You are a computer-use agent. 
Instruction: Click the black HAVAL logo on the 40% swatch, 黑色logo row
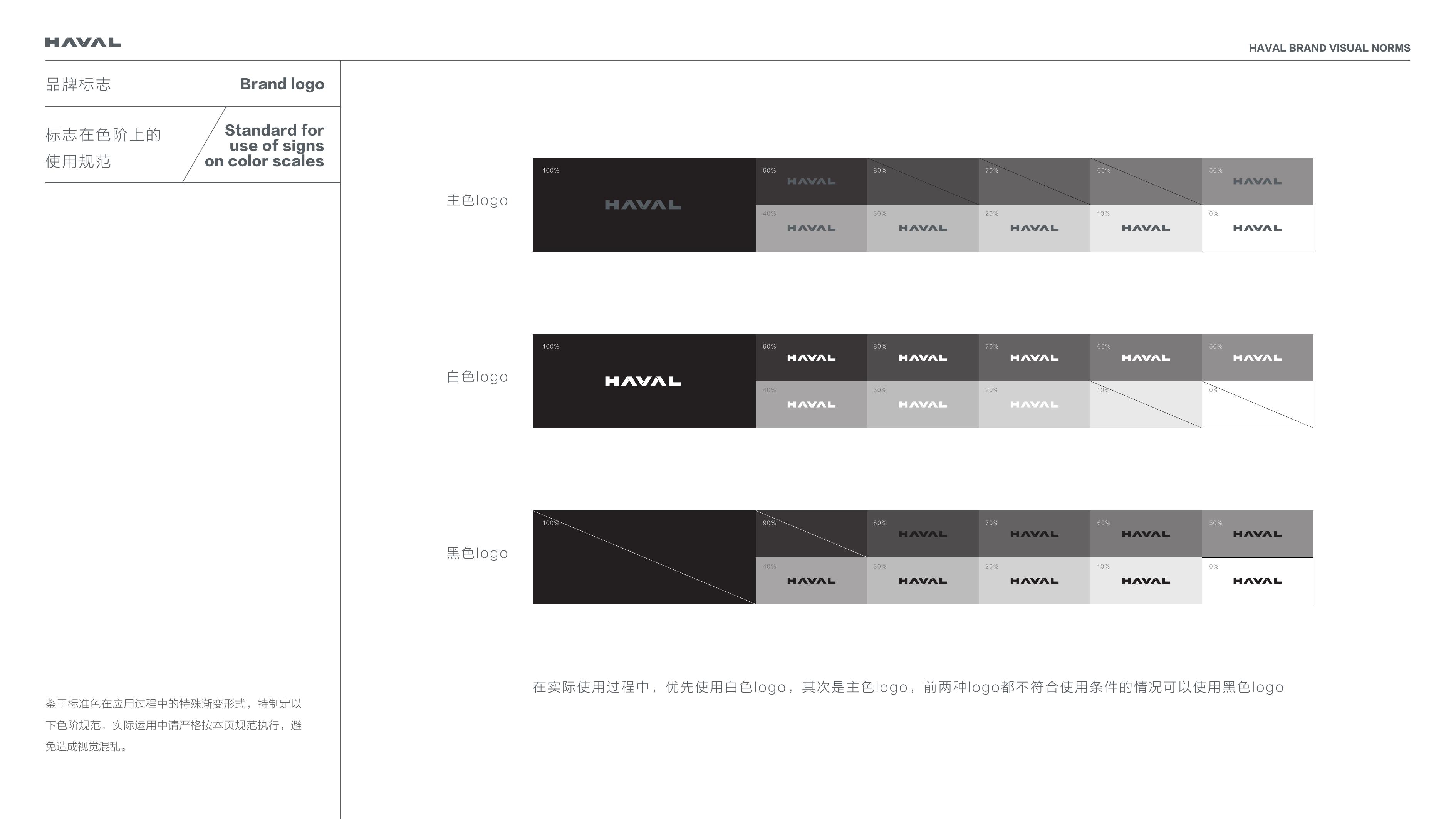pyautogui.click(x=811, y=581)
